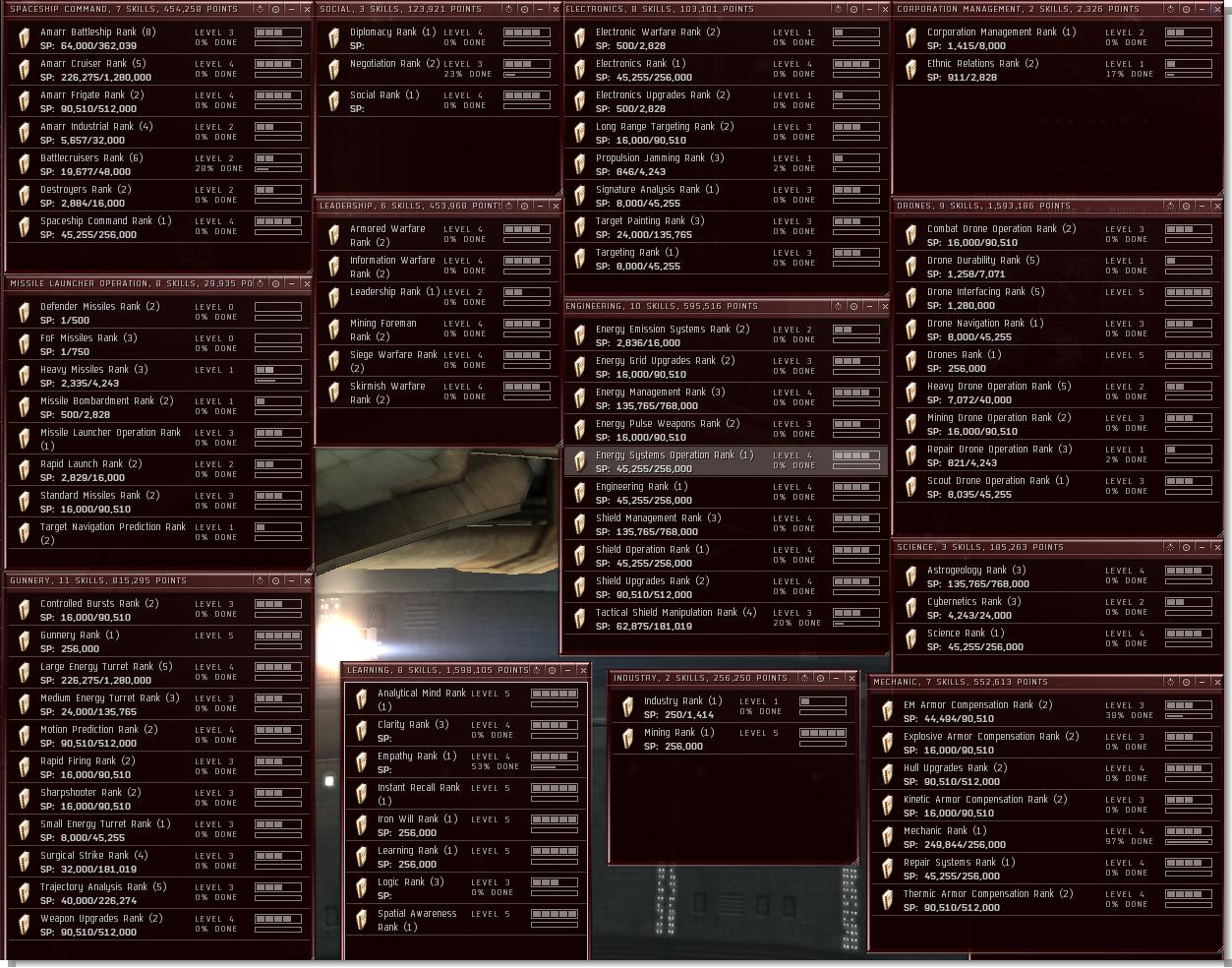Select the Energy Pulse Weapons skill row

(727, 430)
